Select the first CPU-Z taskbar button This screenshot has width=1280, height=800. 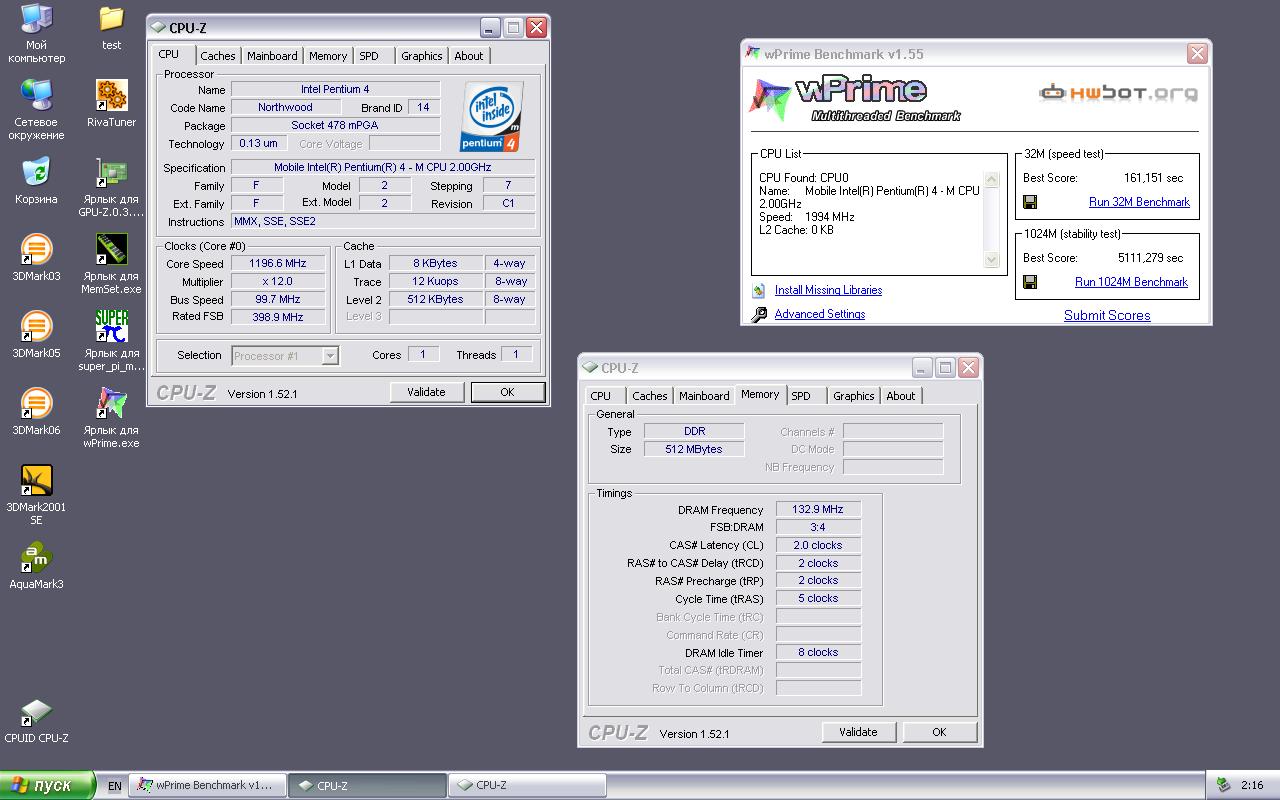[367, 785]
